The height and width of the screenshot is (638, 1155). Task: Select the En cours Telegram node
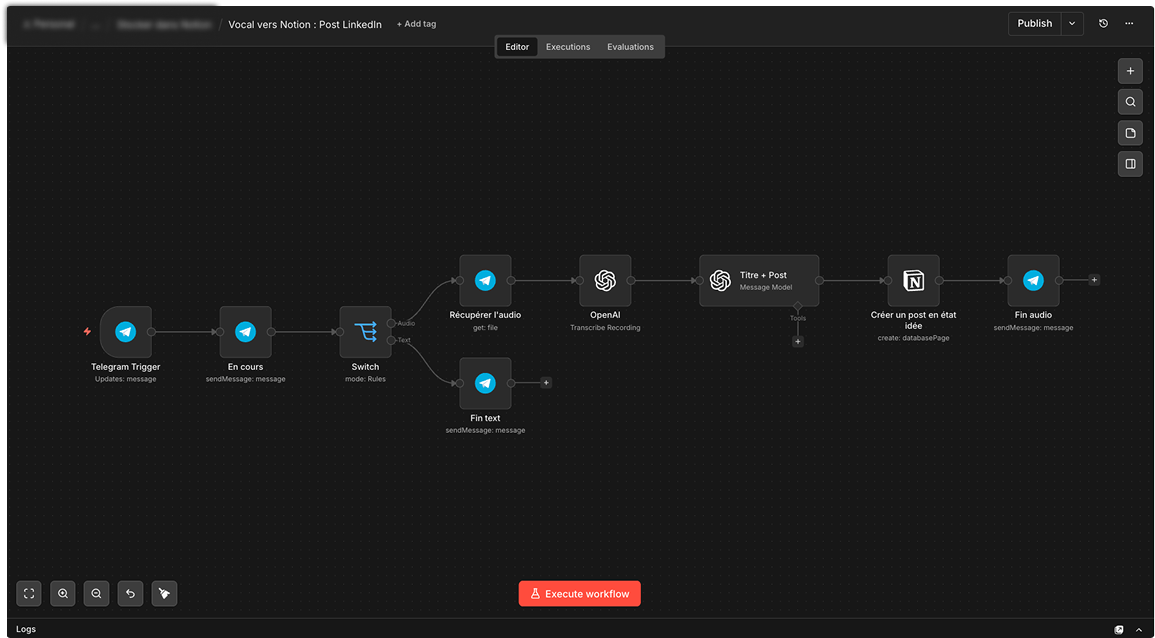point(245,332)
